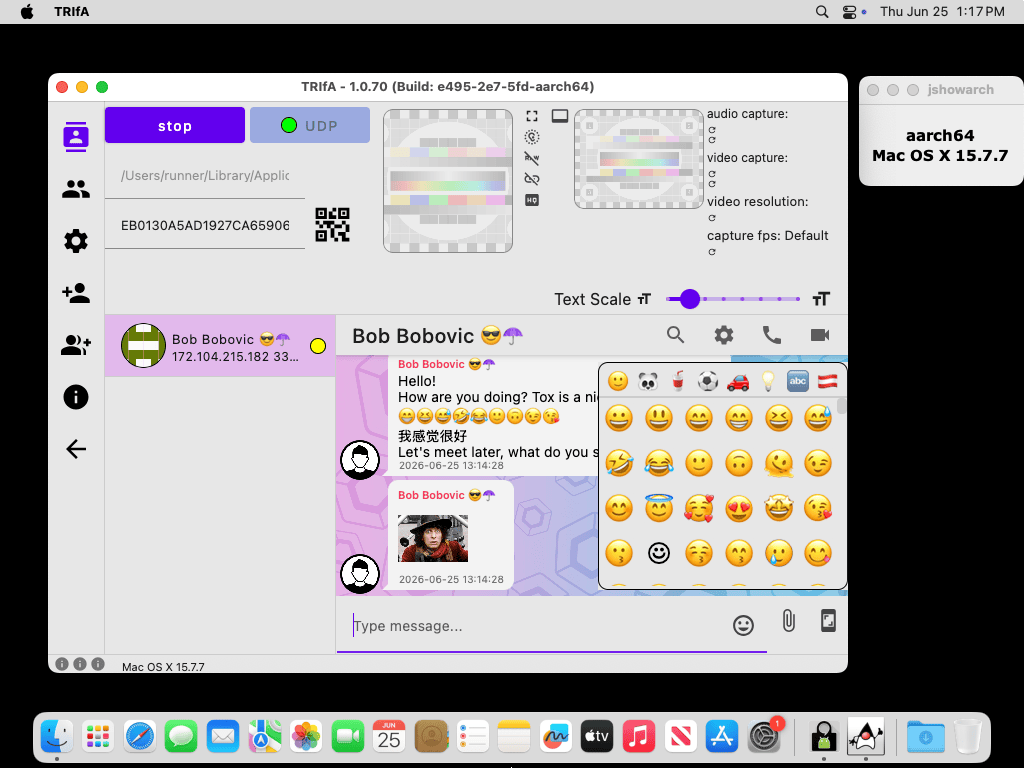Open the TRIfA application menu

72,12
